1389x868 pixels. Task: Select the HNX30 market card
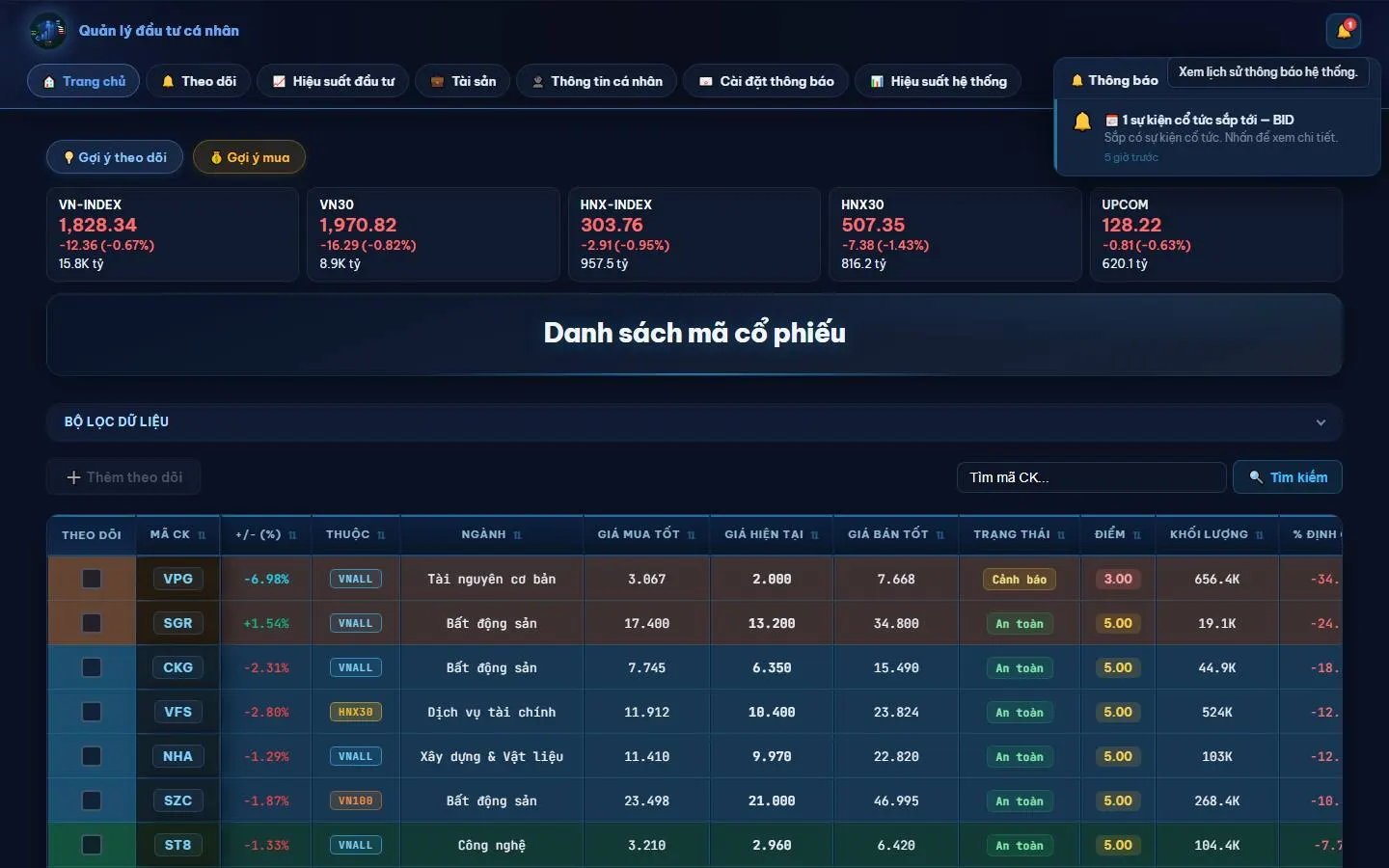point(955,234)
